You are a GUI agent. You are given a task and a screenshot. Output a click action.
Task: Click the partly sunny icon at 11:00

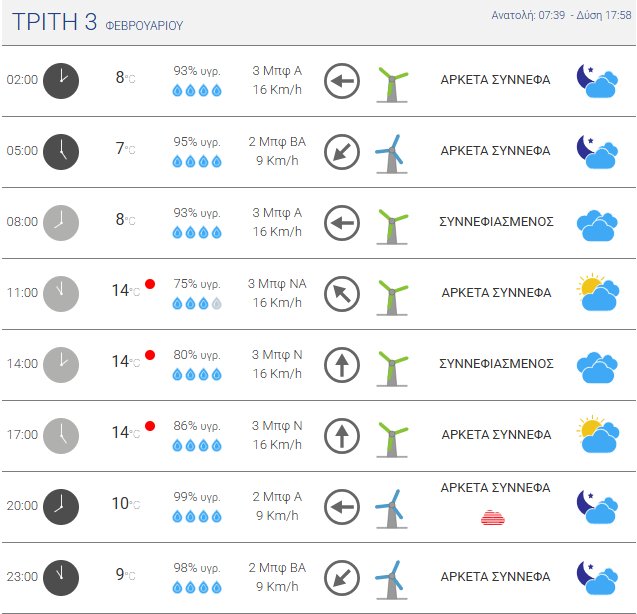pyautogui.click(x=596, y=293)
